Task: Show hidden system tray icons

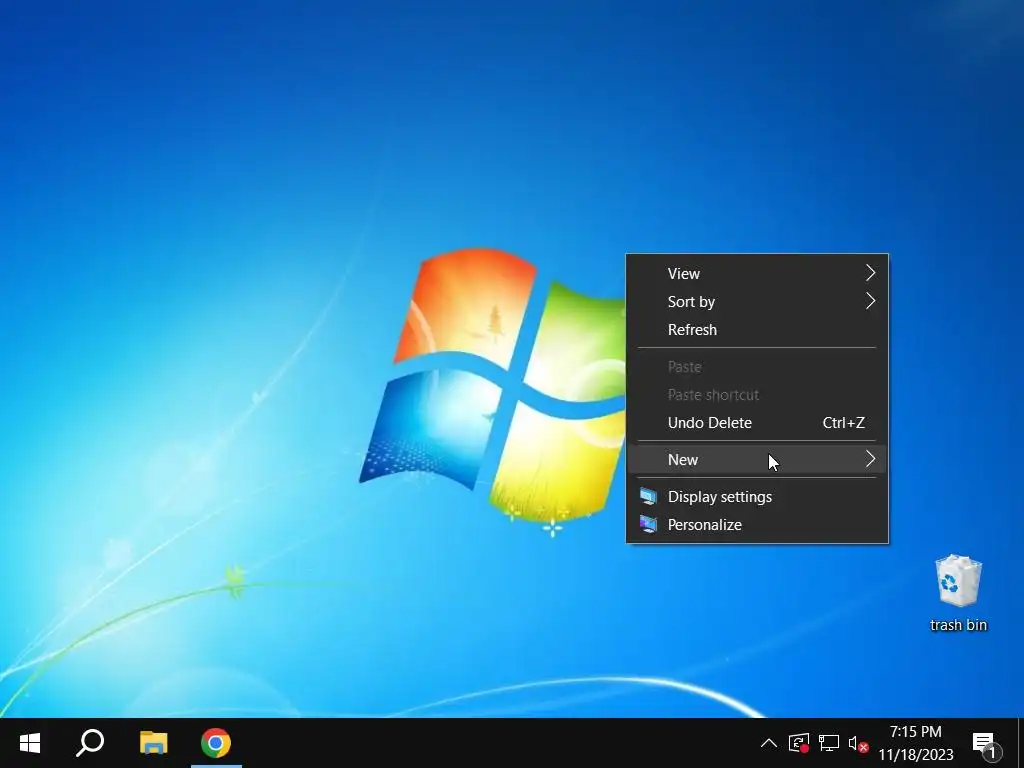Action: click(x=769, y=743)
